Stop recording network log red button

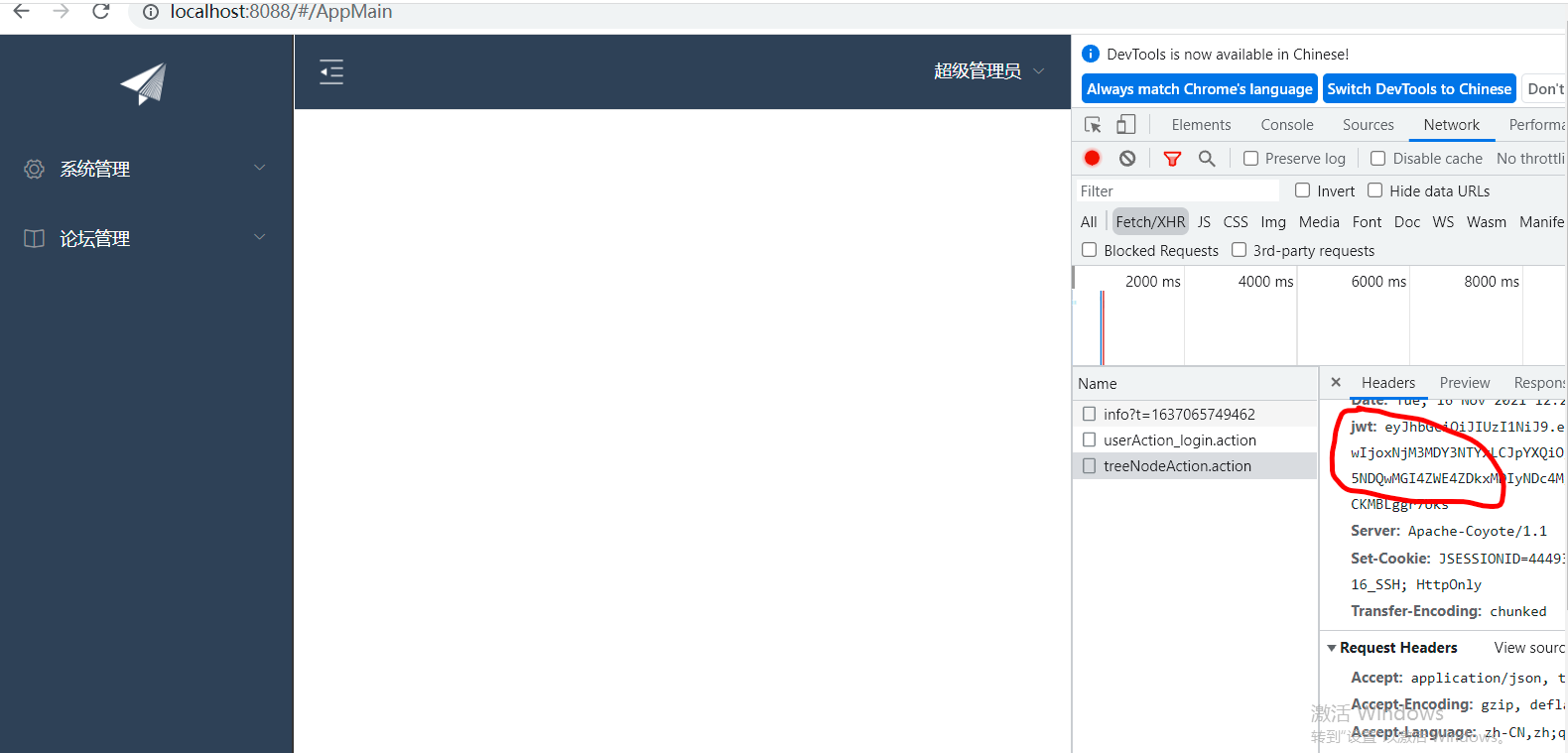1093,158
